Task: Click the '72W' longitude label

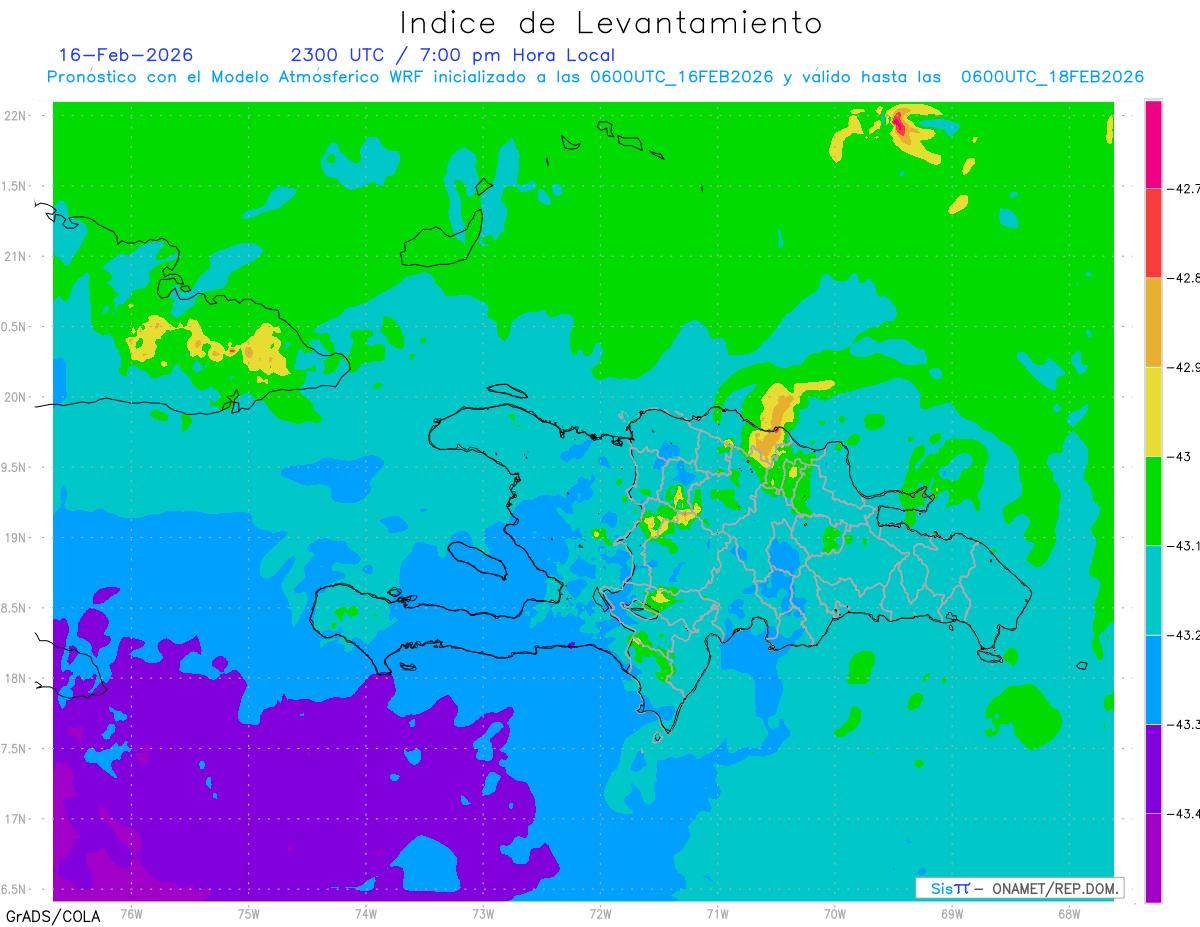Action: (600, 914)
